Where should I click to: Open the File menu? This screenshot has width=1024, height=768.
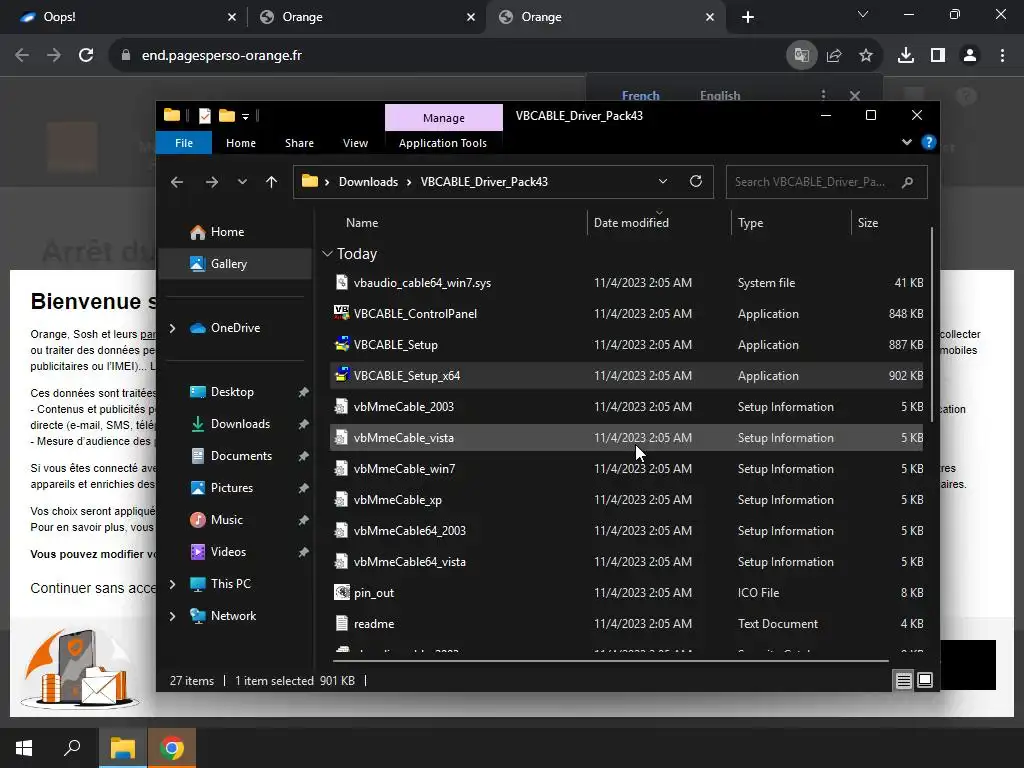[x=184, y=143]
